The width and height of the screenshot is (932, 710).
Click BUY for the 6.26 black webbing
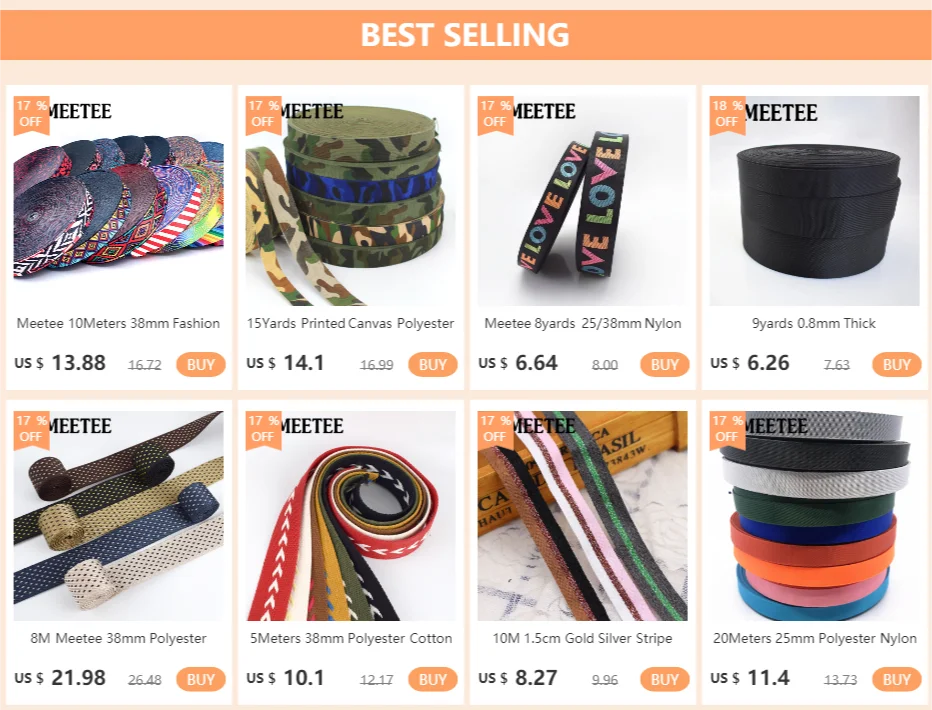[896, 364]
